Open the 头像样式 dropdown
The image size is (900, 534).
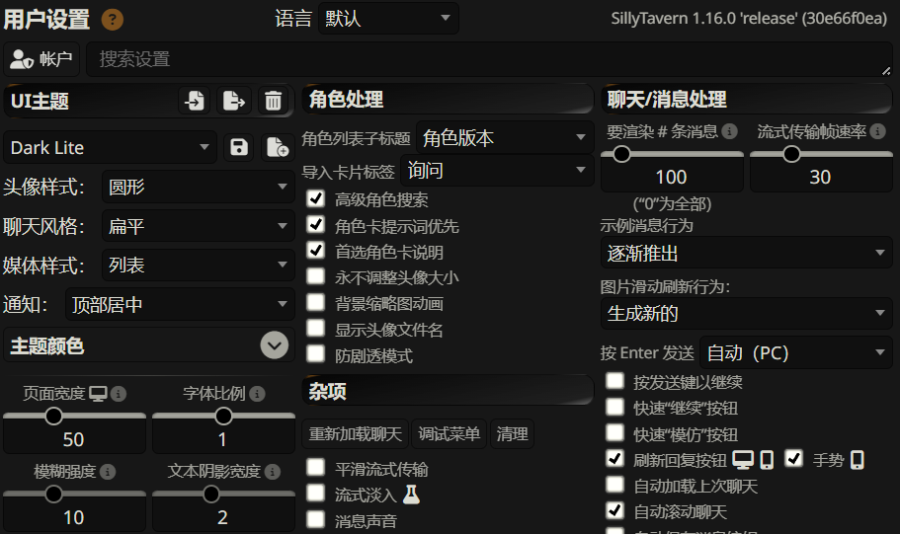(x=197, y=187)
